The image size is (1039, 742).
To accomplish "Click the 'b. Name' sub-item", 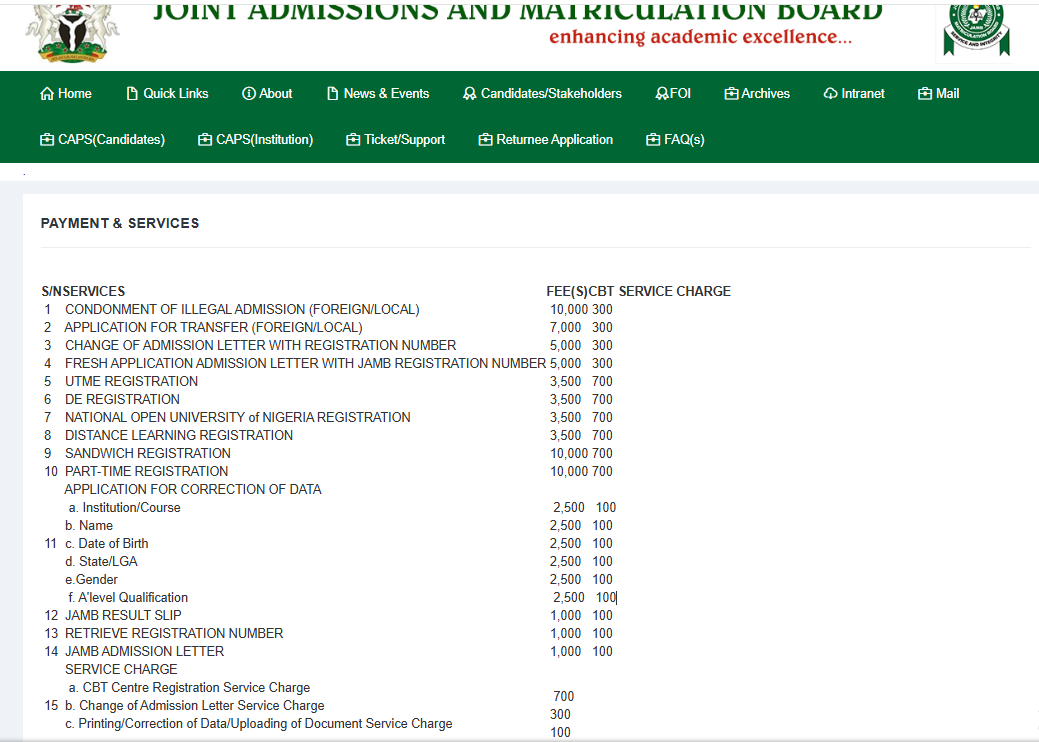I will click(89, 525).
